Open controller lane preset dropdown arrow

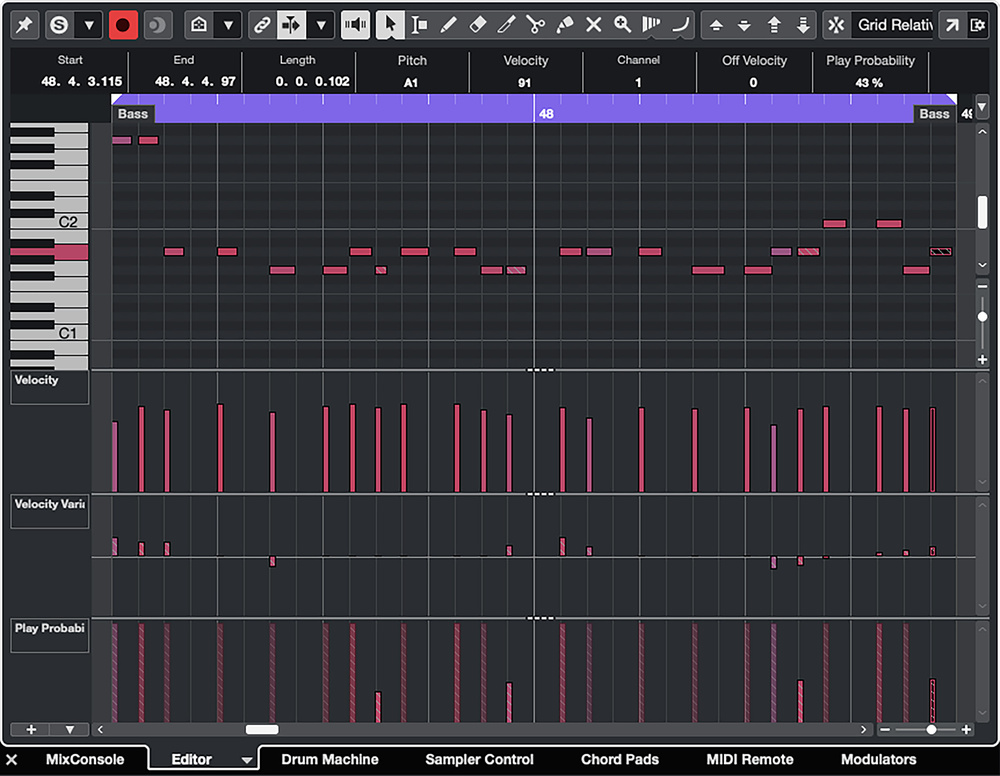pos(69,730)
